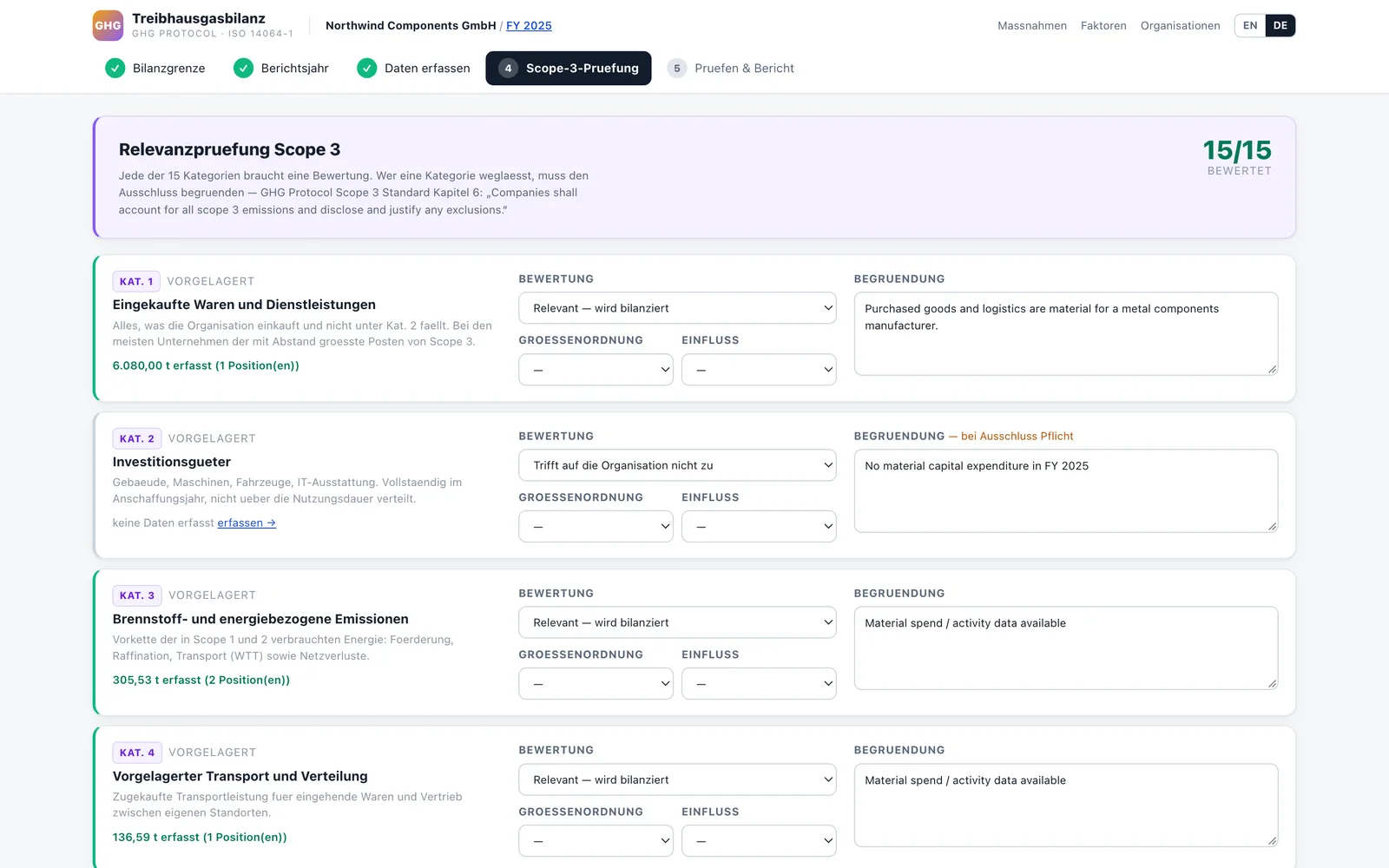Click the KAT. 1 badge
This screenshot has width=1389, height=868.
pyautogui.click(x=136, y=281)
